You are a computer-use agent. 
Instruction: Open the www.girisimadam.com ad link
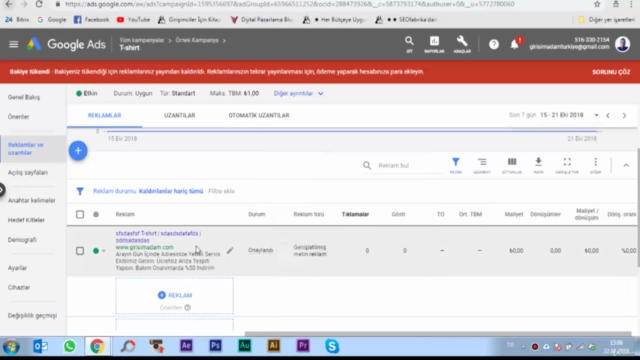click(x=144, y=247)
